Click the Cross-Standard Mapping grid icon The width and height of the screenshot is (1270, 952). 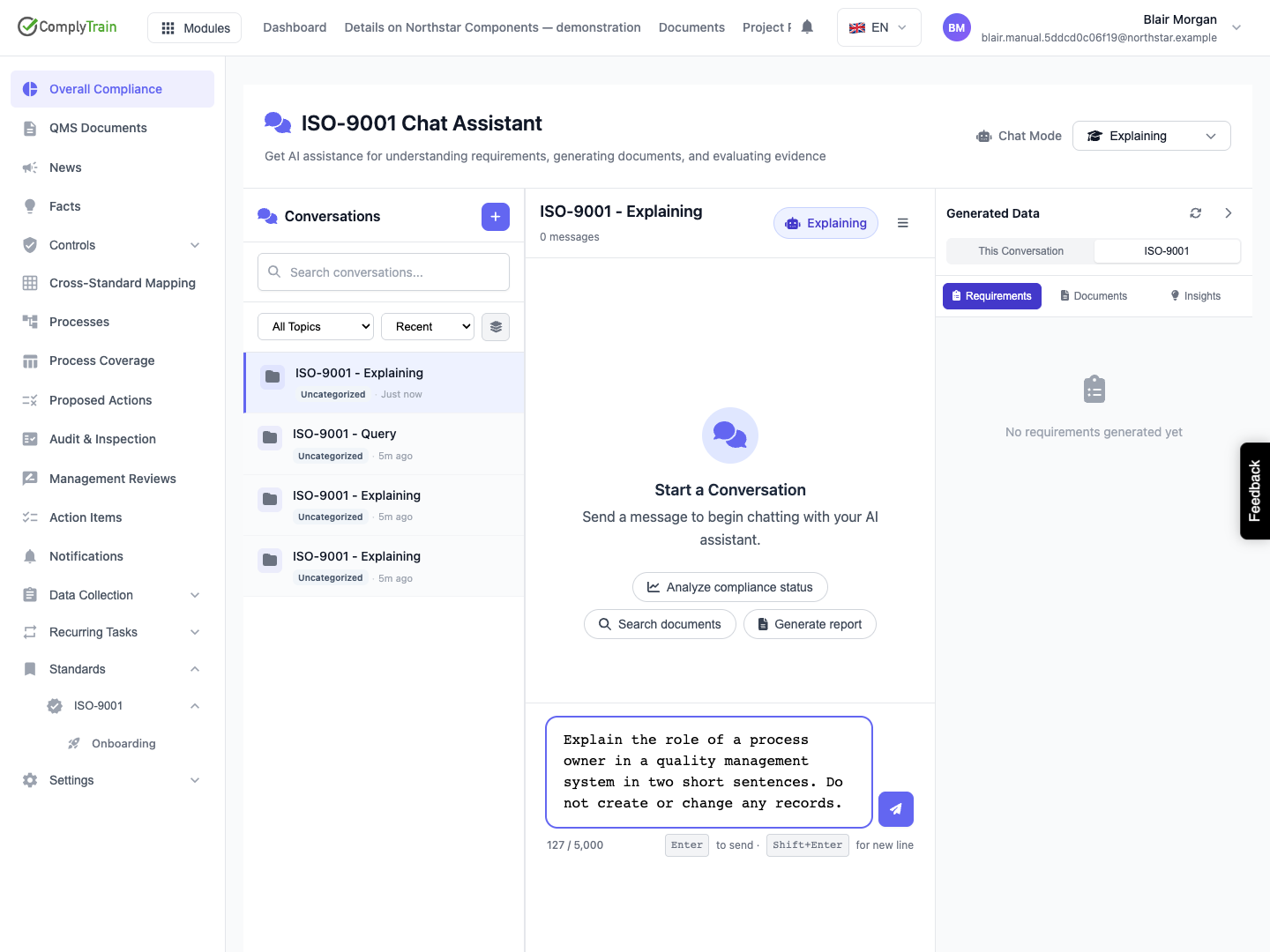(x=30, y=283)
